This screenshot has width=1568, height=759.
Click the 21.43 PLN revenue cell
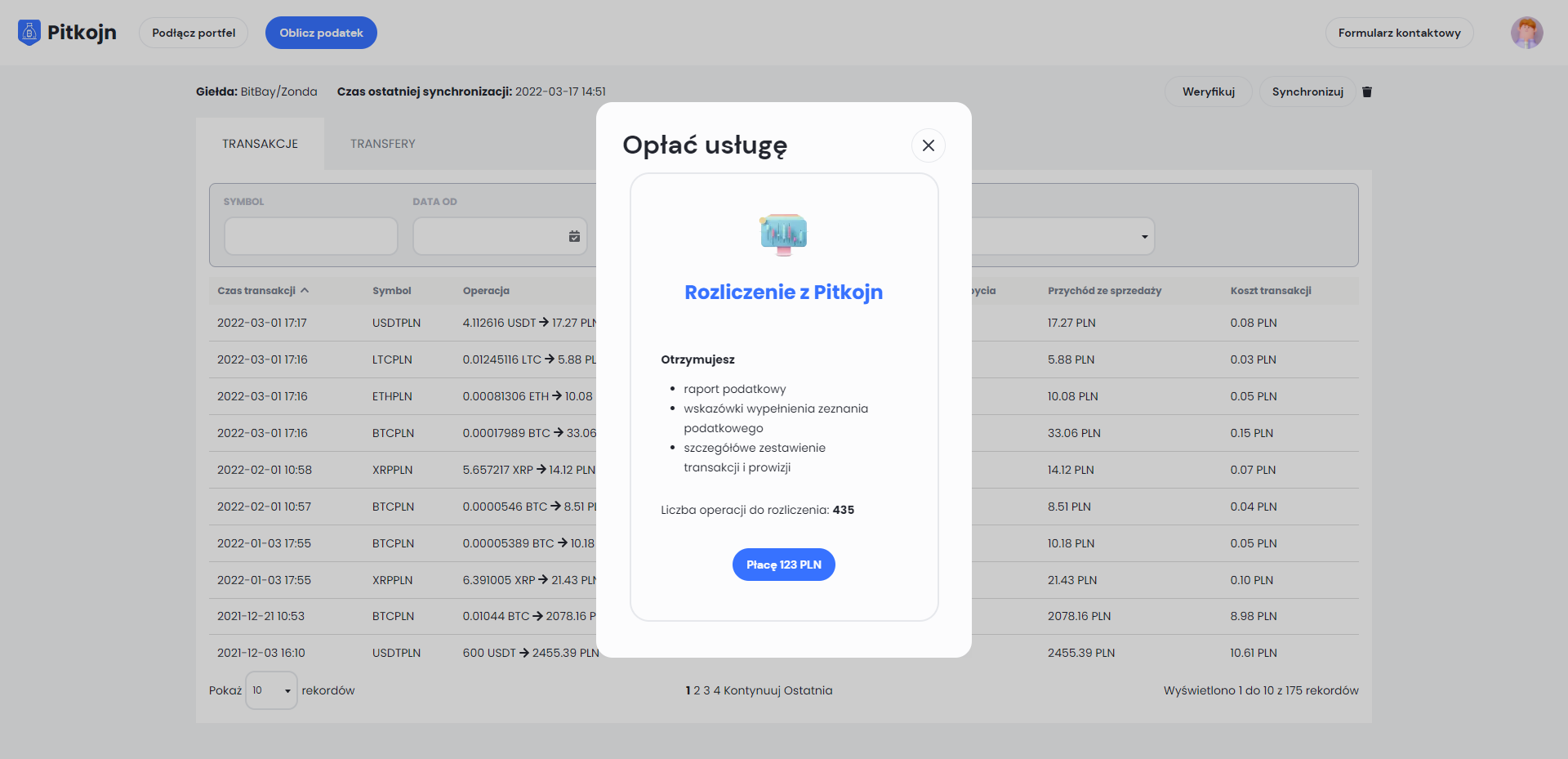coord(1072,580)
